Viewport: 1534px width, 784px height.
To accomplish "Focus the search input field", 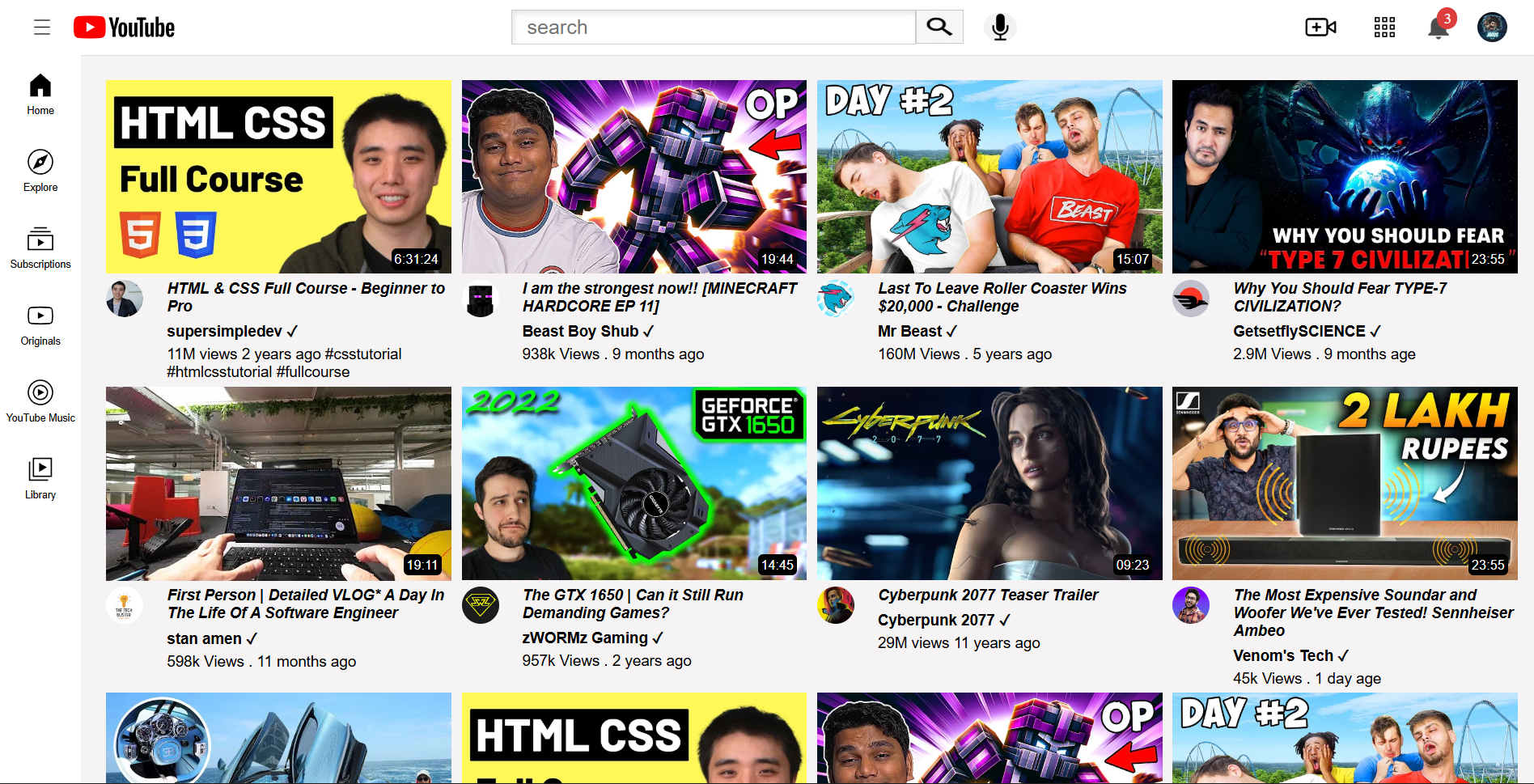I will [x=713, y=28].
